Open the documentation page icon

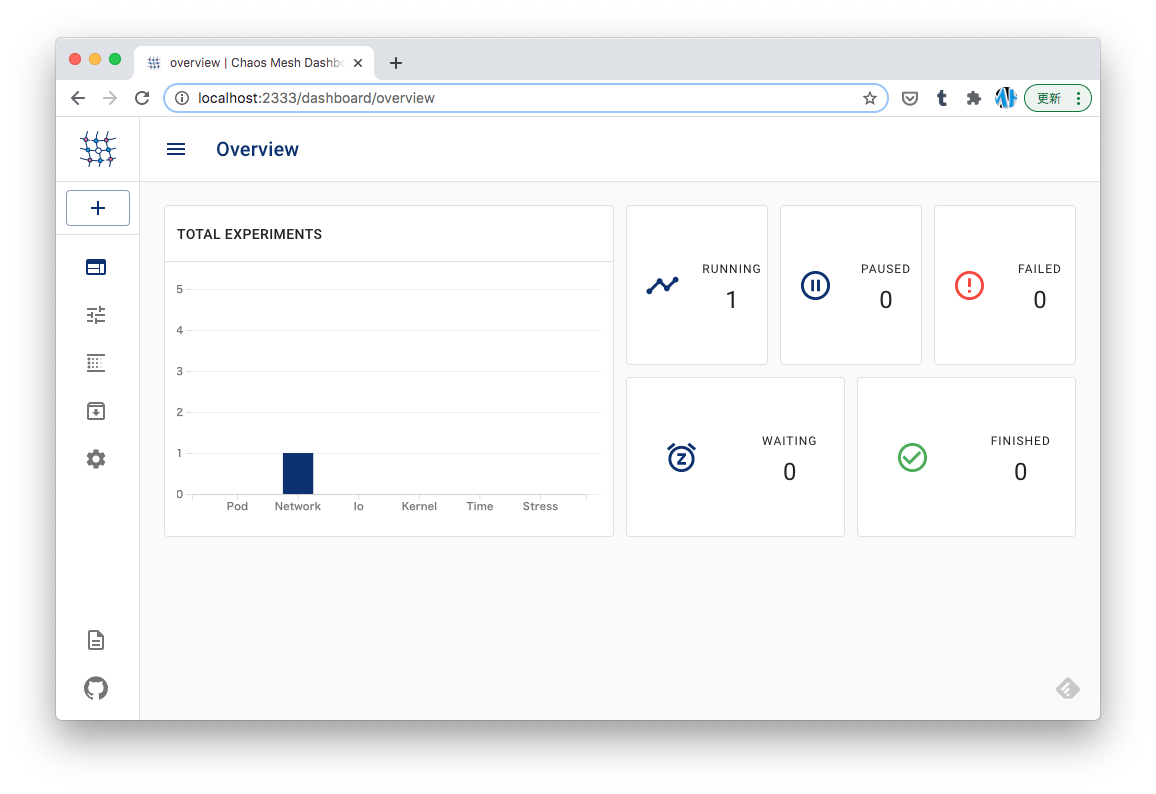tap(96, 640)
